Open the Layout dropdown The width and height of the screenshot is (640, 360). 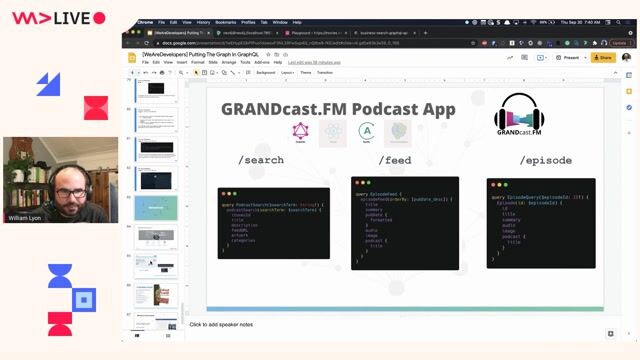tap(287, 73)
